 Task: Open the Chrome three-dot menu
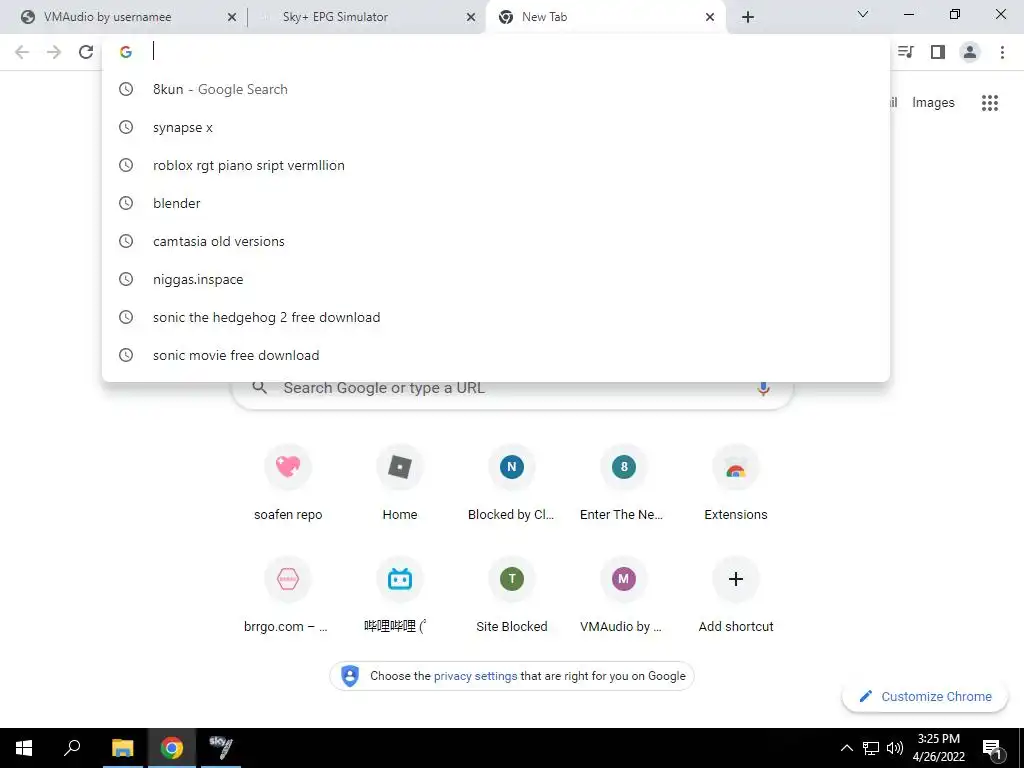coord(1002,52)
